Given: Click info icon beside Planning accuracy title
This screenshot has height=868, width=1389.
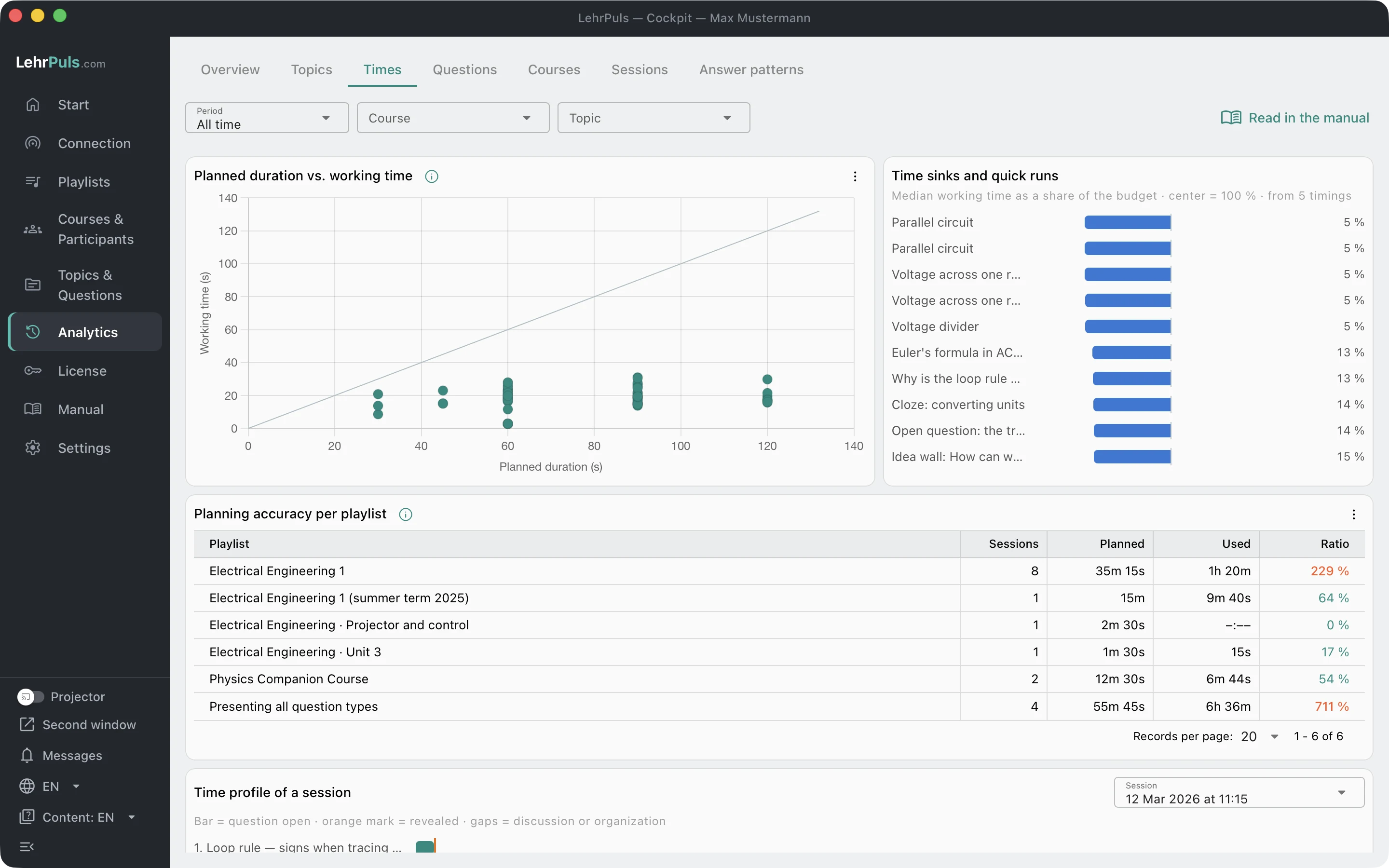Looking at the screenshot, I should 405,515.
